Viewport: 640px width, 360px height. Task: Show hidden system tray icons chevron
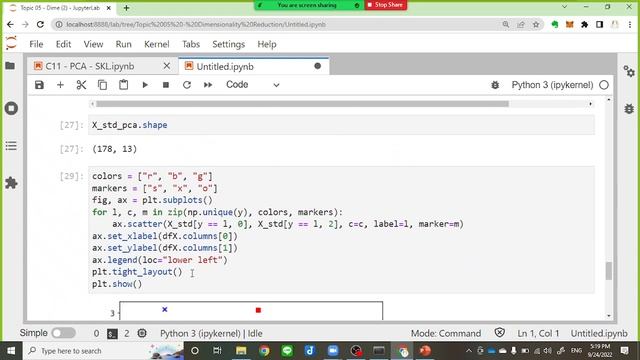click(x=469, y=351)
